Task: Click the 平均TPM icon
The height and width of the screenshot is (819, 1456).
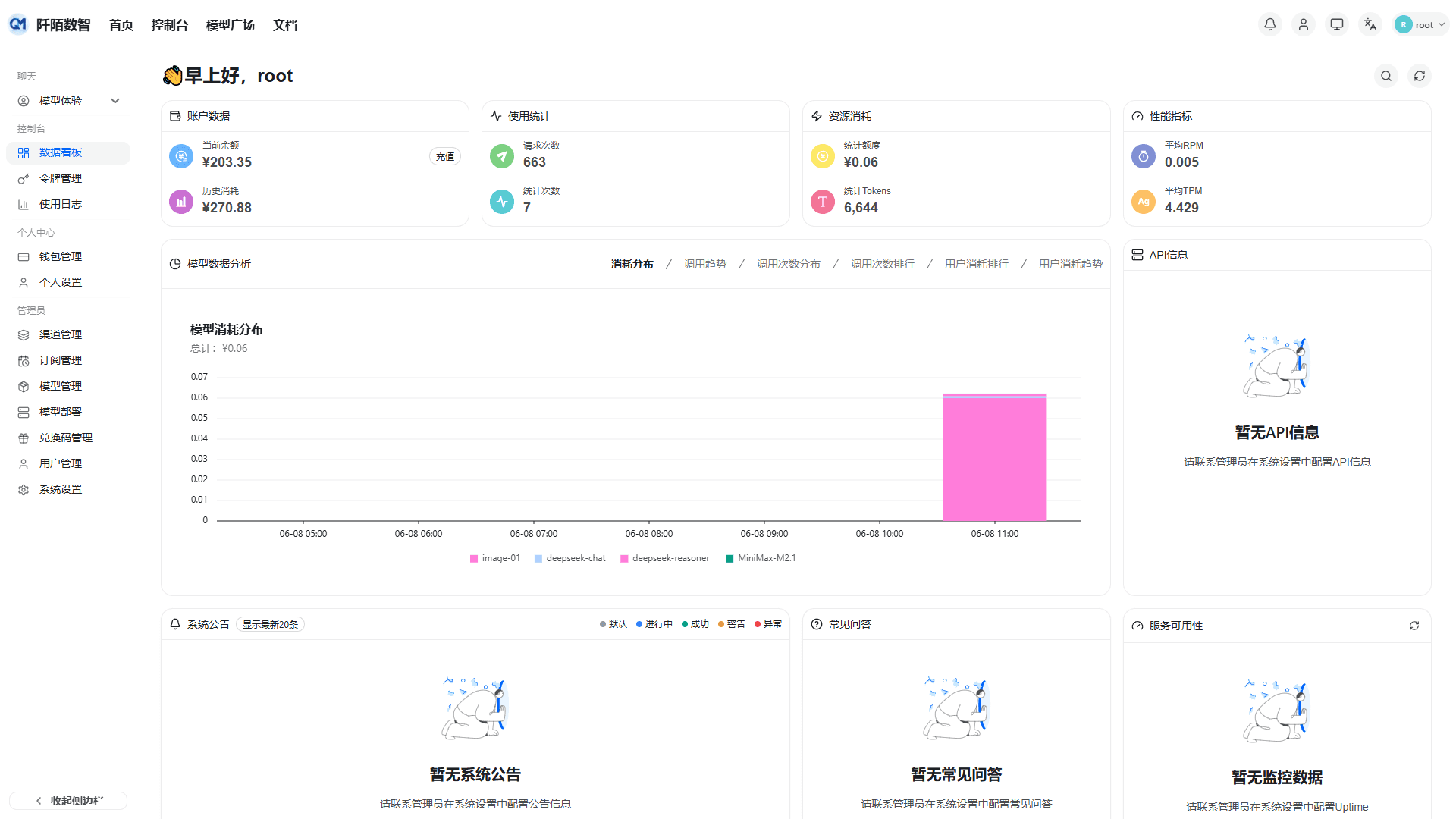Action: (1144, 202)
